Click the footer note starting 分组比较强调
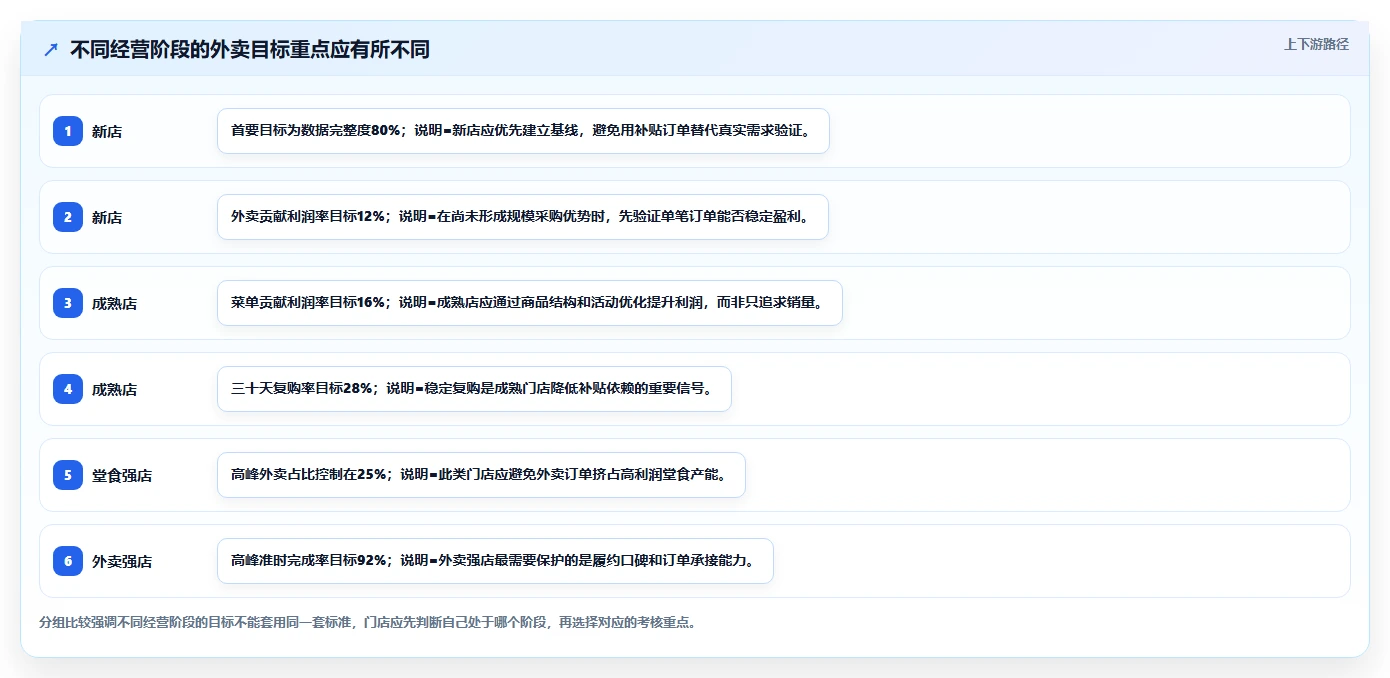This screenshot has height=678, width=1390. point(367,622)
